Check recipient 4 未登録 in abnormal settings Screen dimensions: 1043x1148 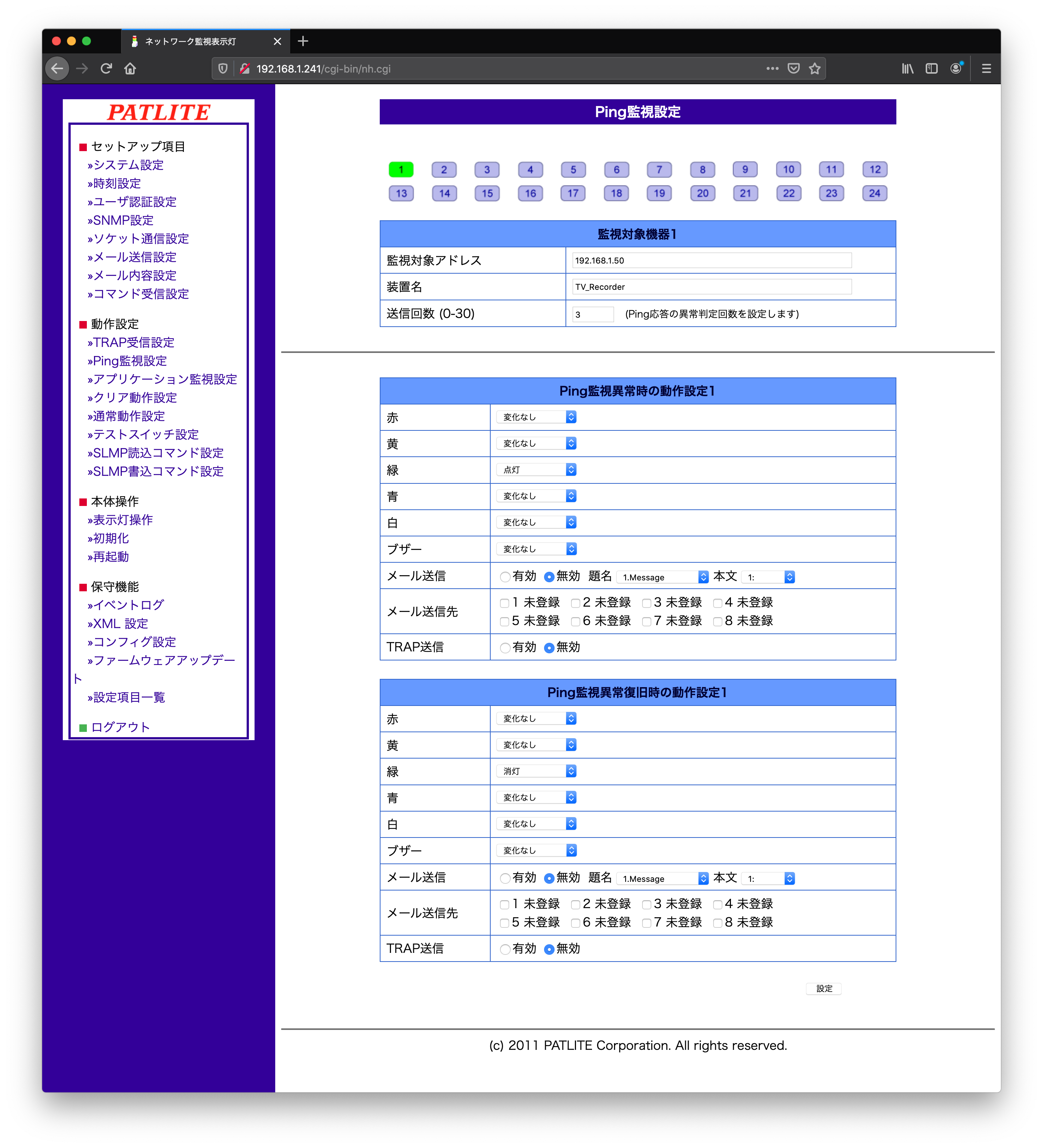coord(718,603)
